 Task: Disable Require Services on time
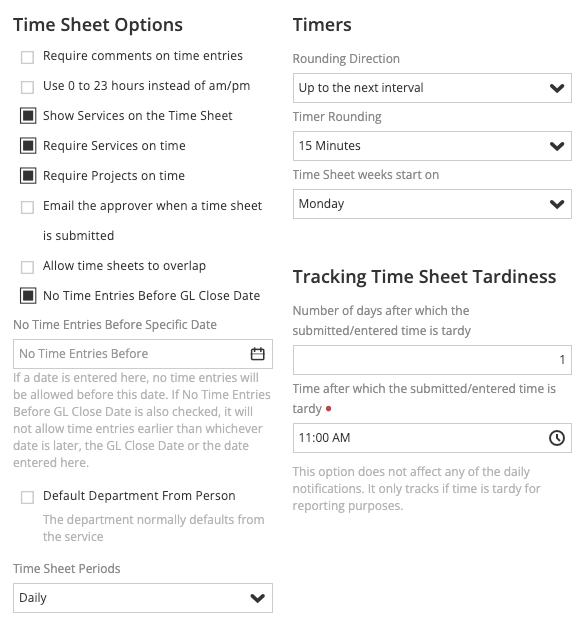[x=28, y=146]
